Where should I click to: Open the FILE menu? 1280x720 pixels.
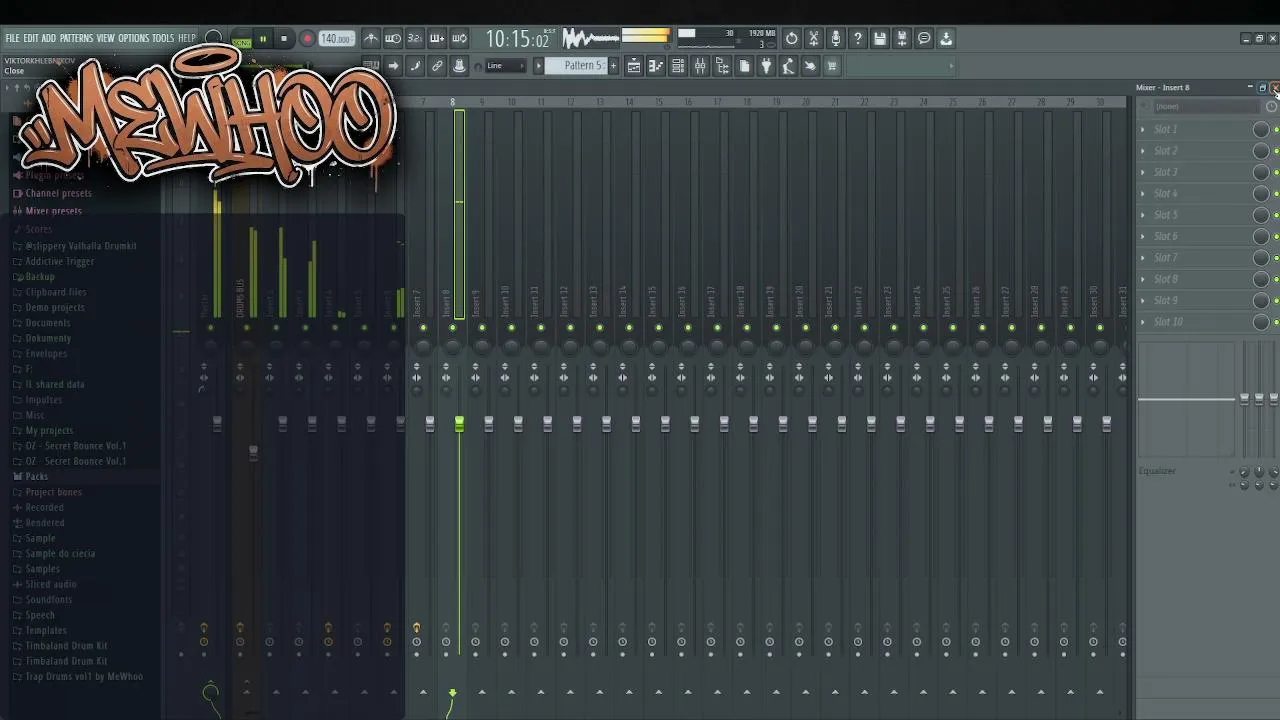pyautogui.click(x=12, y=38)
